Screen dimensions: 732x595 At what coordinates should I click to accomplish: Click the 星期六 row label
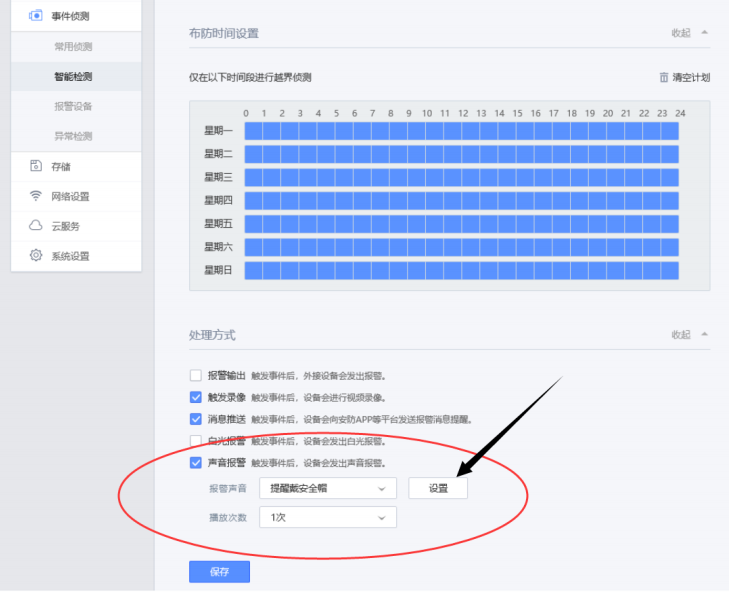tap(219, 248)
